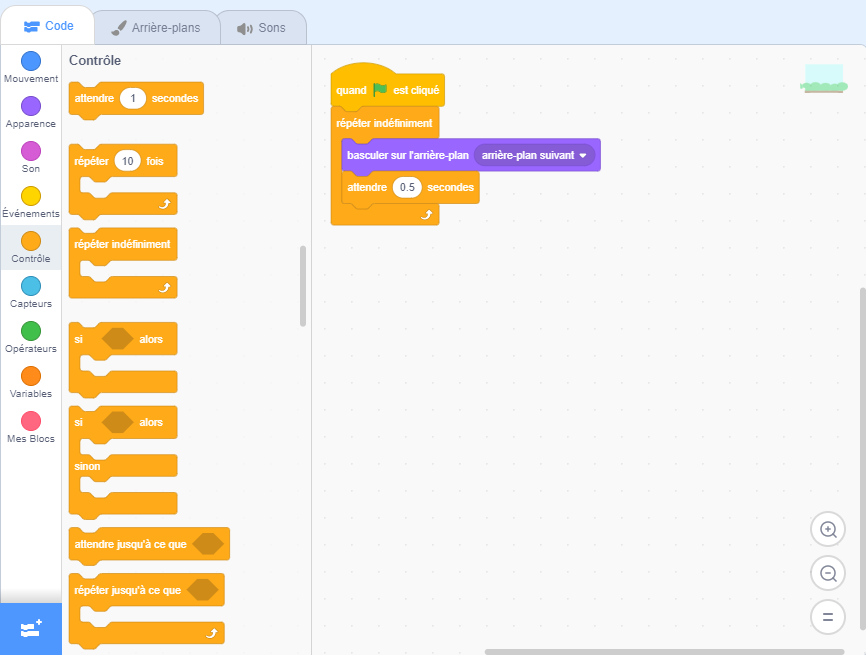Go to Variables block category

[31, 376]
